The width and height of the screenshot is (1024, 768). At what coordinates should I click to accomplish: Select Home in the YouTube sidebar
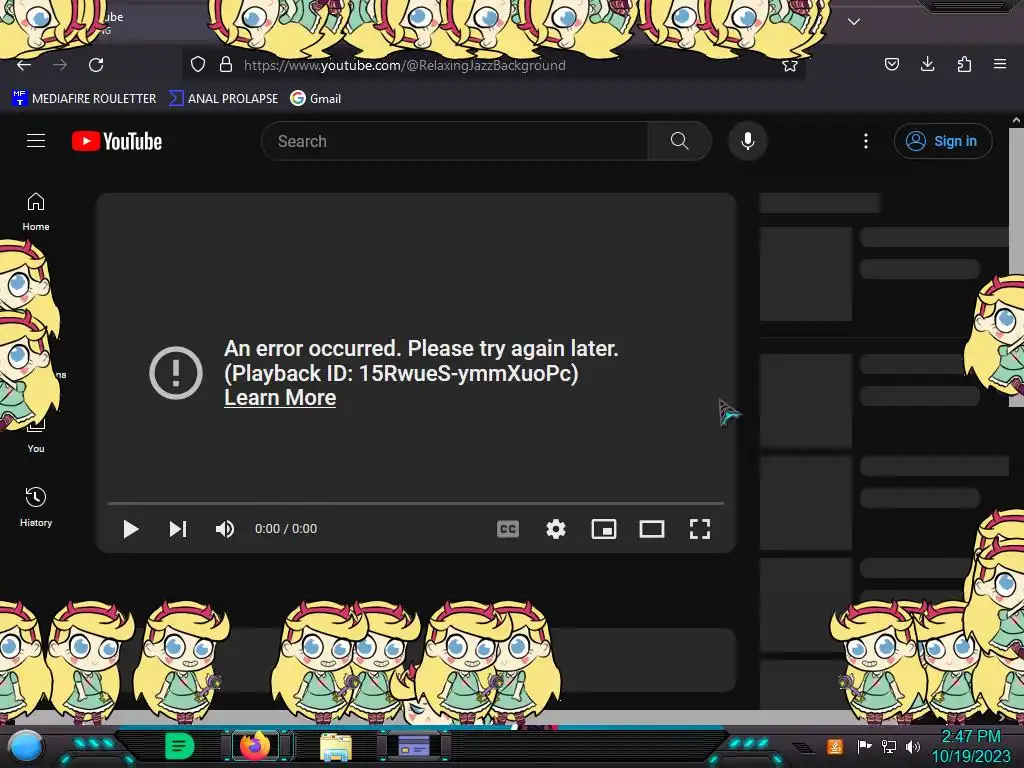point(36,212)
